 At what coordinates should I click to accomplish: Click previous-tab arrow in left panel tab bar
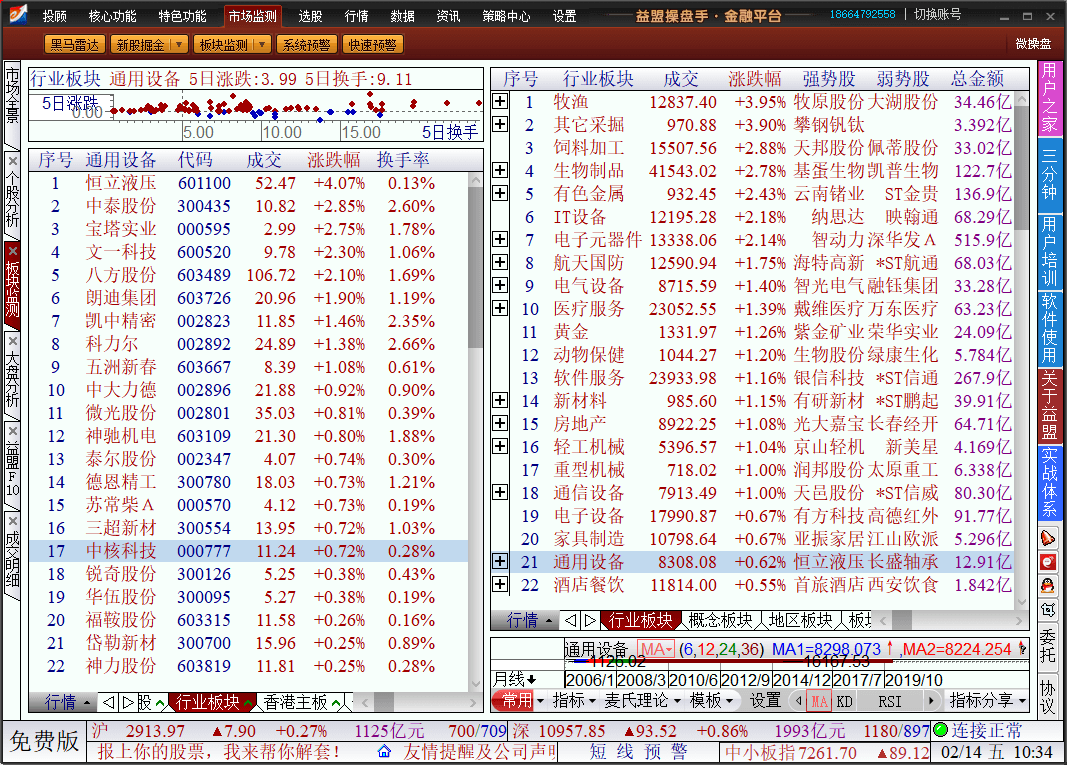pyautogui.click(x=108, y=702)
